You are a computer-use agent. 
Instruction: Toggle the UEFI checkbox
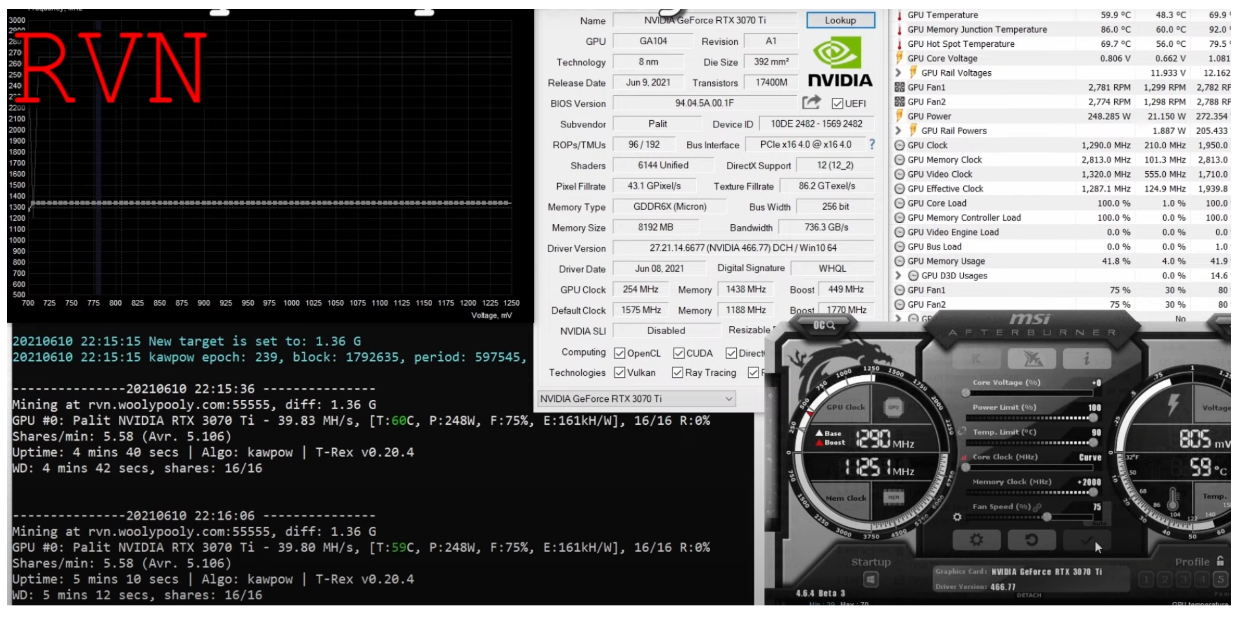(x=837, y=104)
